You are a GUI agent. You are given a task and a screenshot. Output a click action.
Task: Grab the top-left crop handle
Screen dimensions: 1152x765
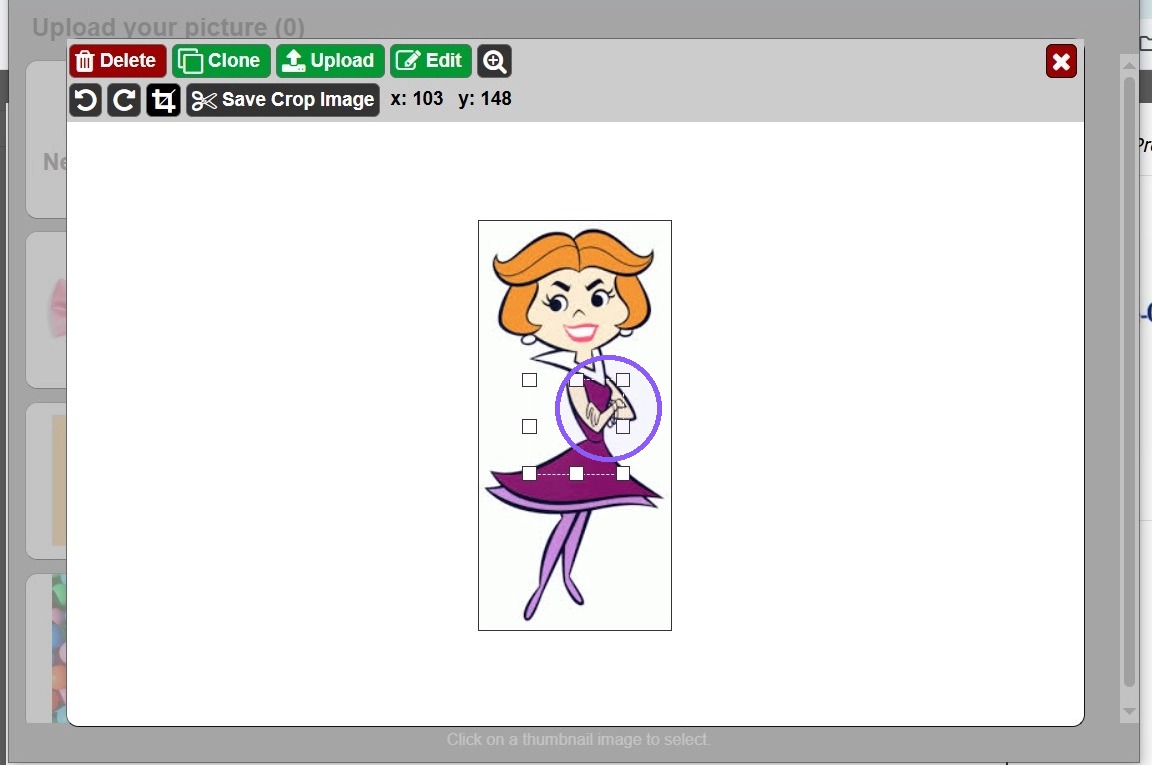click(x=529, y=380)
